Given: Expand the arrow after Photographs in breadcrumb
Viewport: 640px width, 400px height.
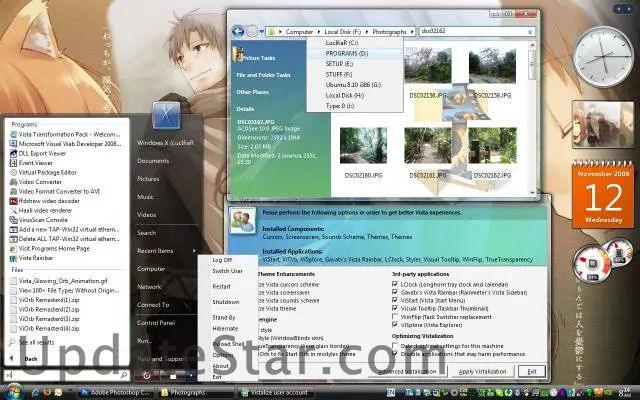Looking at the screenshot, I should [412, 32].
